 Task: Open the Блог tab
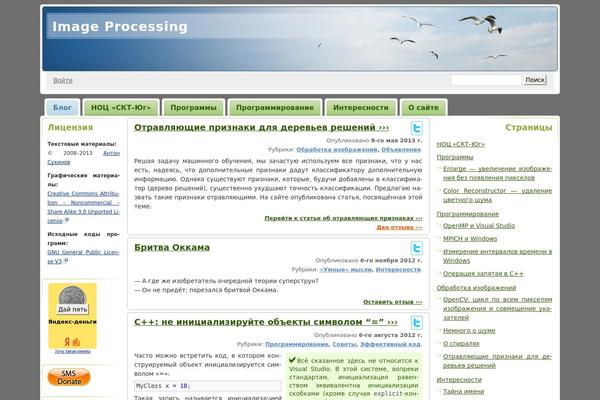pos(62,108)
